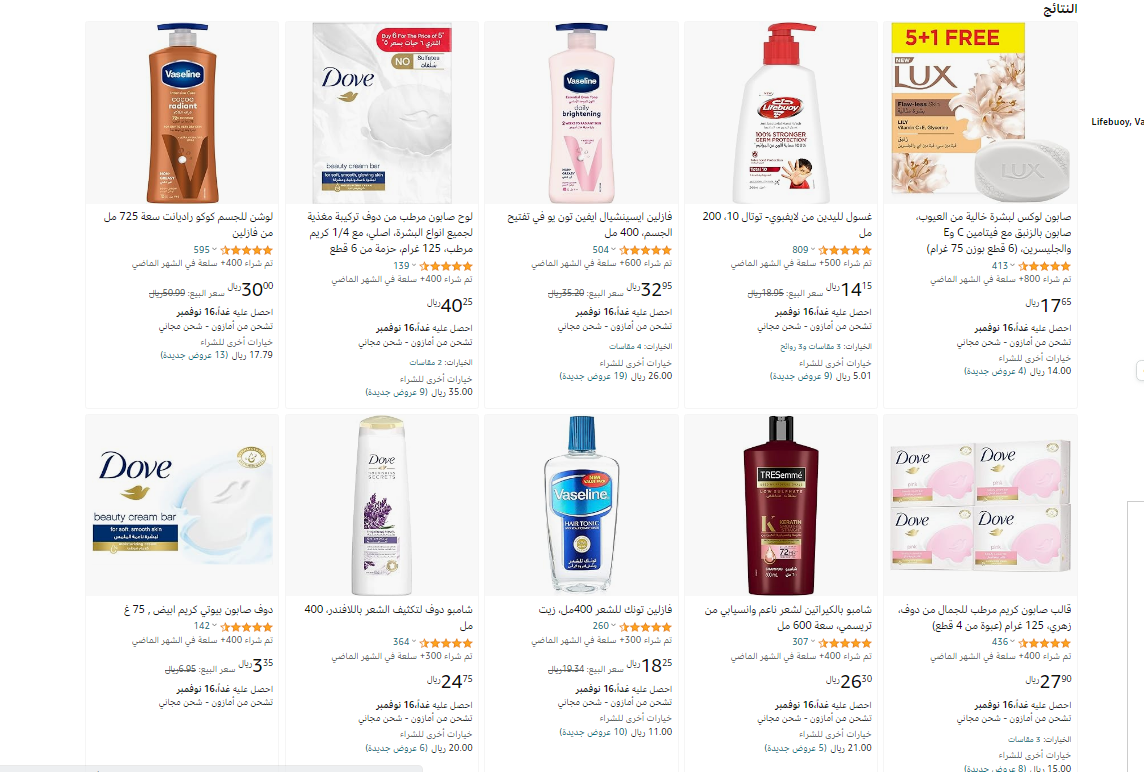The height and width of the screenshot is (772, 1144).
Task: Open the Dove beauty cream bar pack image
Action: tap(382, 113)
